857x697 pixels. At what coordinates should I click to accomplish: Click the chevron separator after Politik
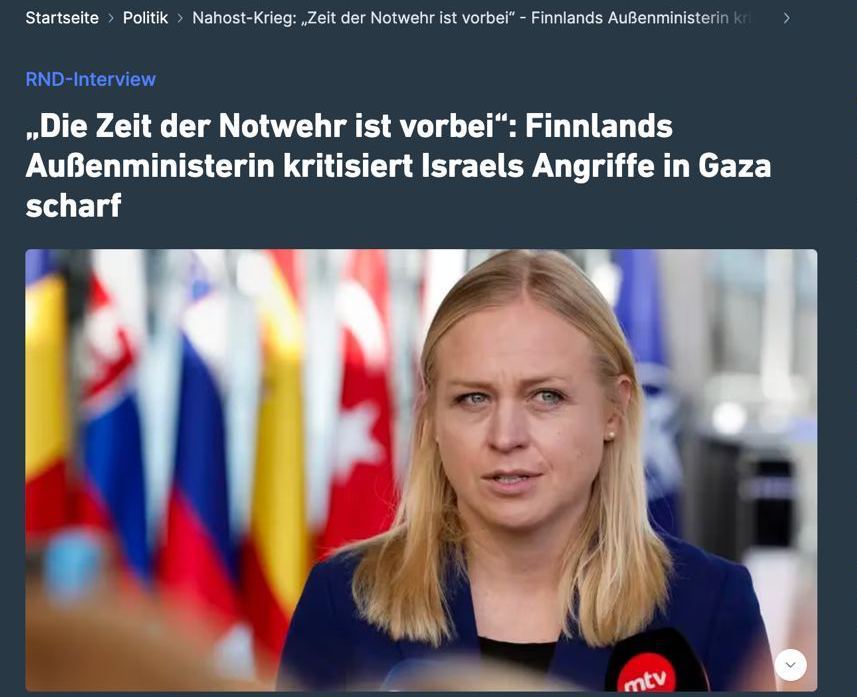tap(180, 18)
